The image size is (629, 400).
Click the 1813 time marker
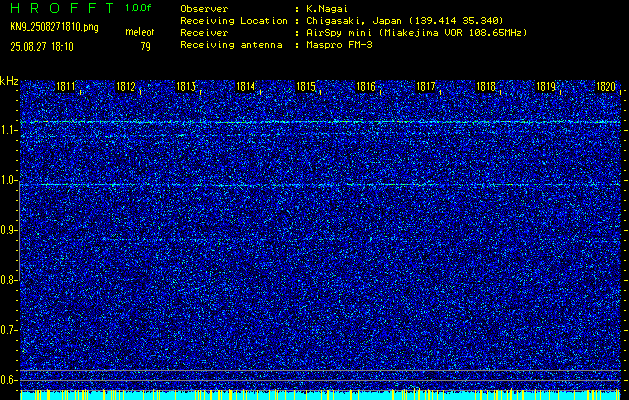186,86
